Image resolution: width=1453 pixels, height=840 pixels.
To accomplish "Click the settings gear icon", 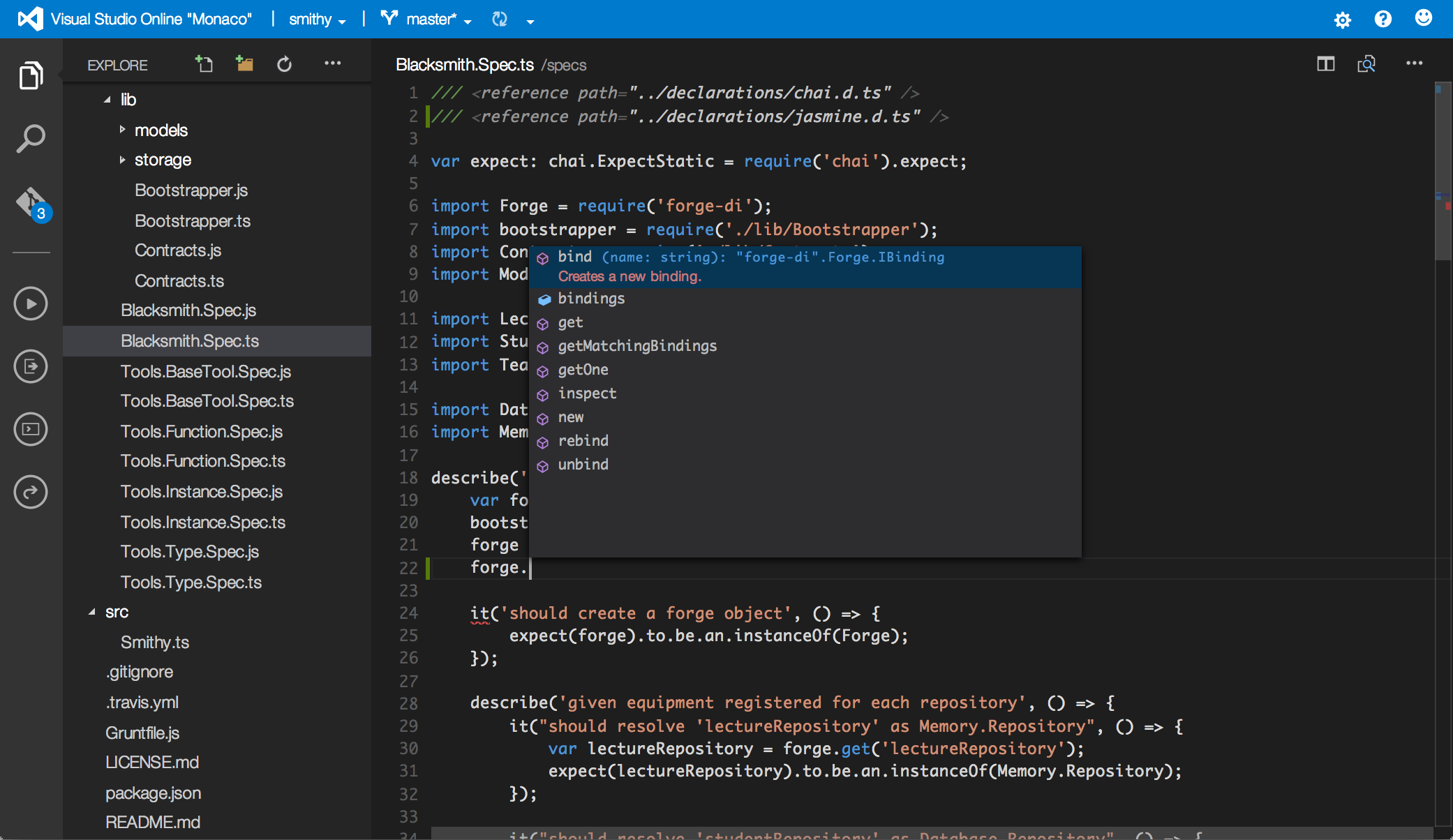I will (x=1343, y=19).
